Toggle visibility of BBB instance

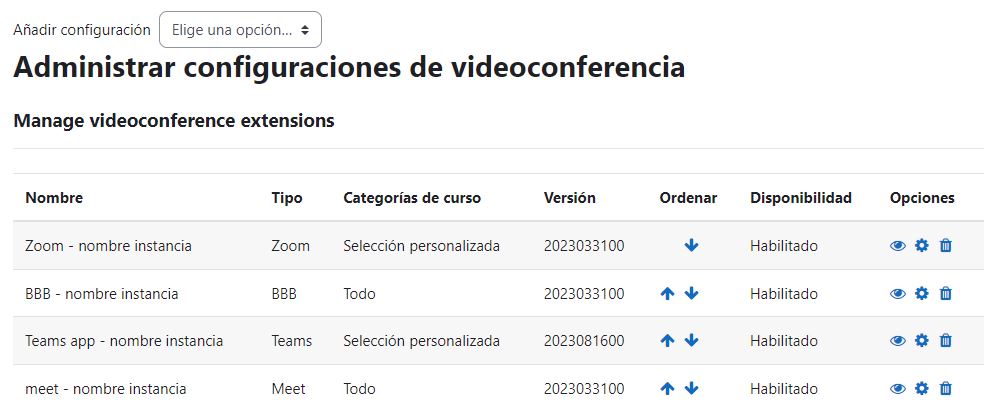898,294
